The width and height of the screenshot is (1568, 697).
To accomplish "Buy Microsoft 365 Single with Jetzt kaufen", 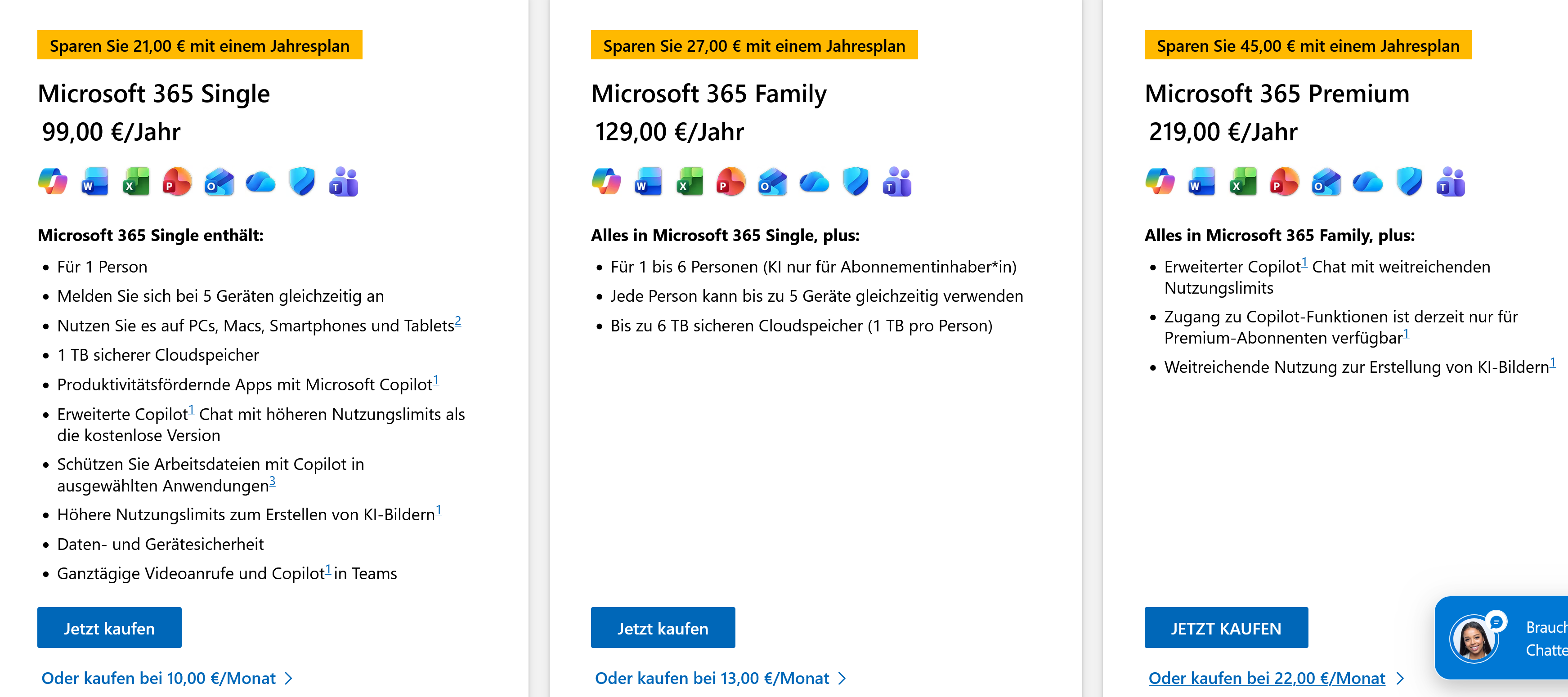I will [x=110, y=628].
